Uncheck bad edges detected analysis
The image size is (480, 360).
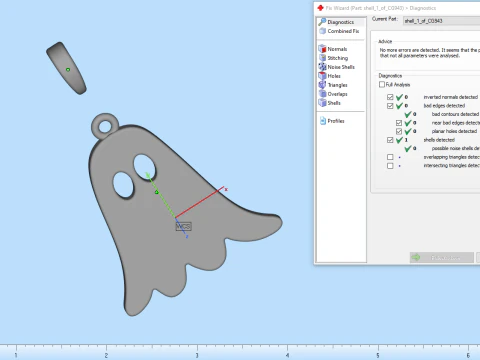[390, 106]
